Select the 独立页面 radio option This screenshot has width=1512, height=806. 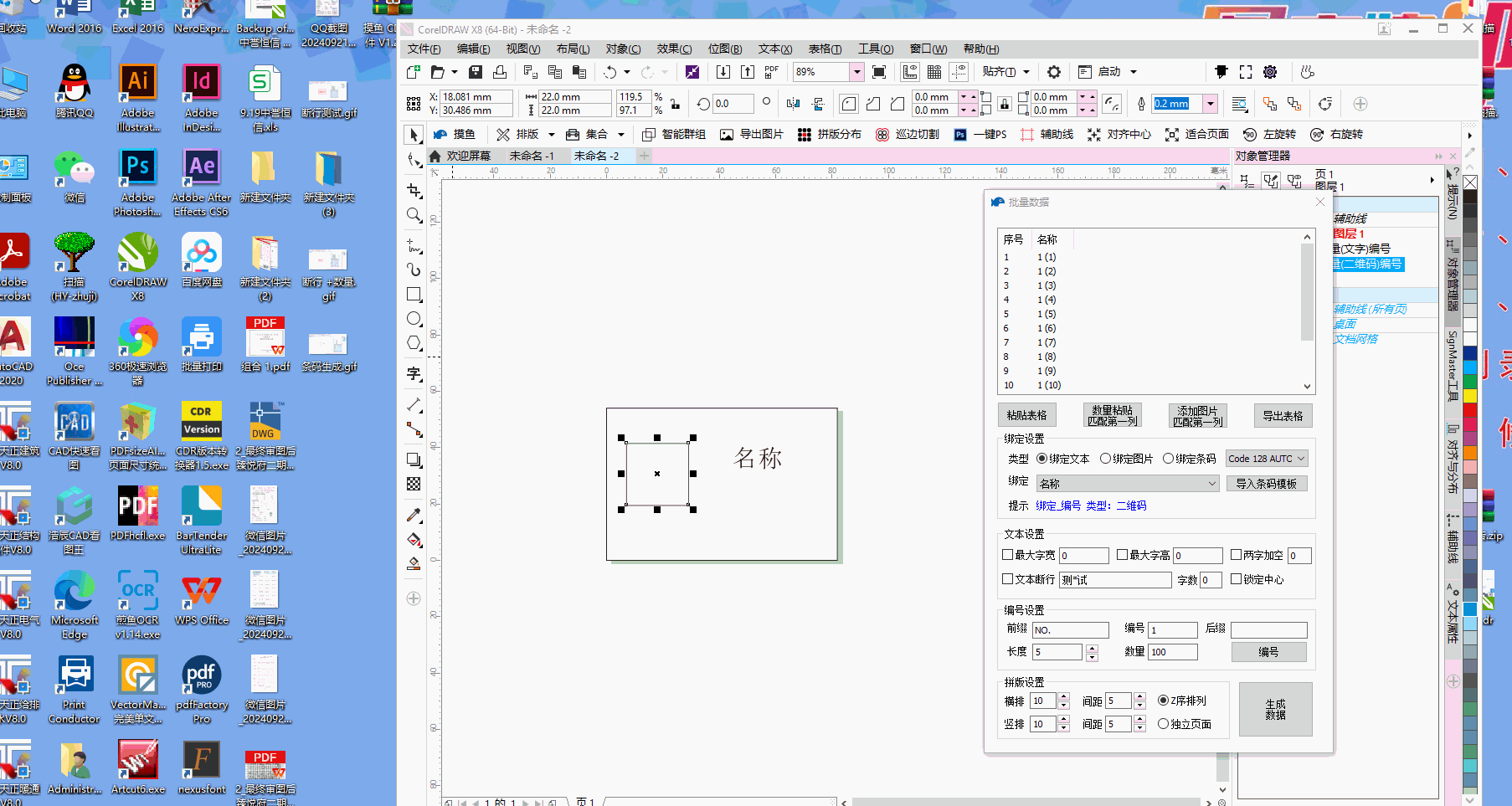coord(1163,724)
